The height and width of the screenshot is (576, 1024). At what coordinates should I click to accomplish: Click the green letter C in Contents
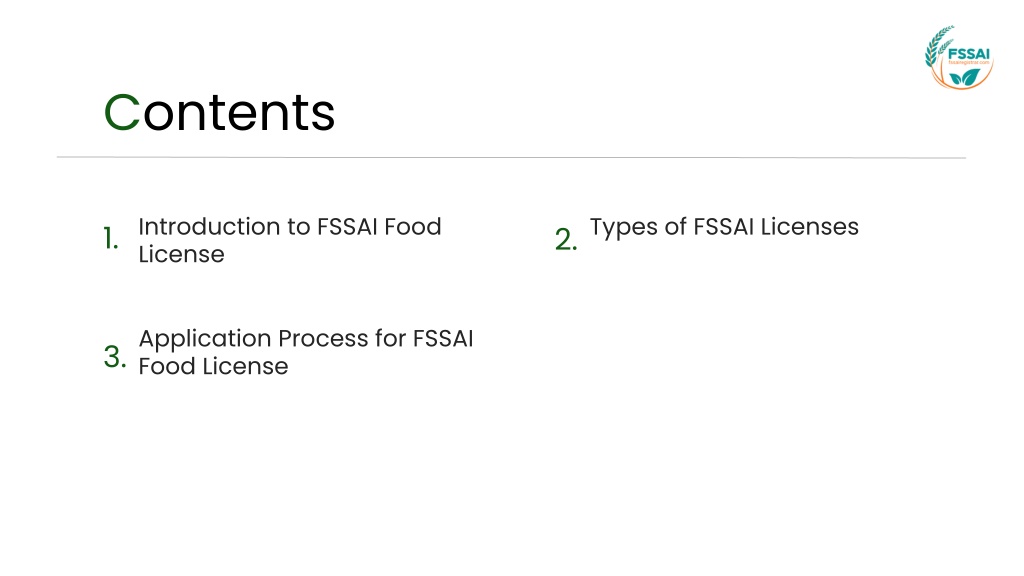point(122,112)
